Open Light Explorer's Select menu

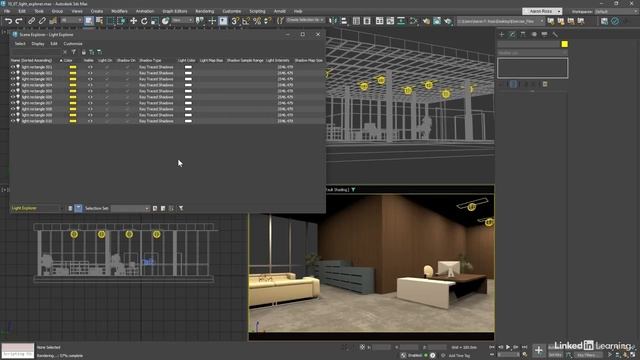(x=20, y=44)
